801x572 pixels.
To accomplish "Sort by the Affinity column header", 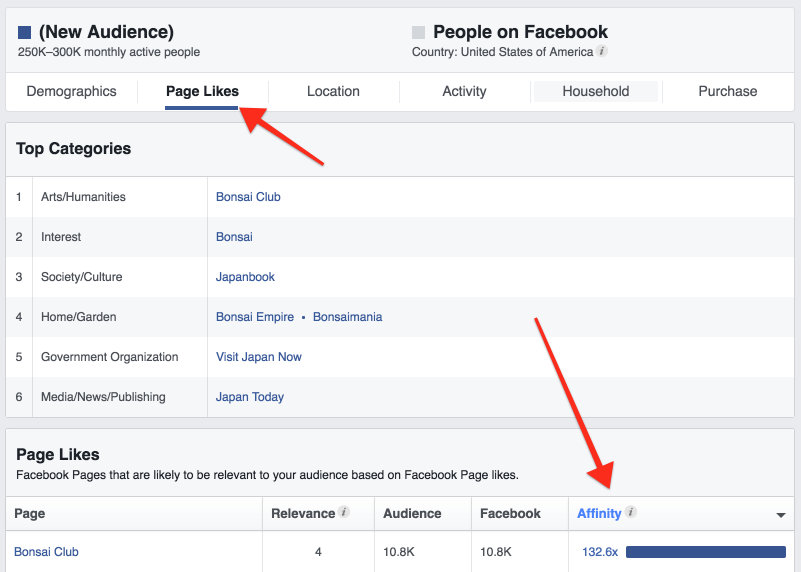I will 599,513.
